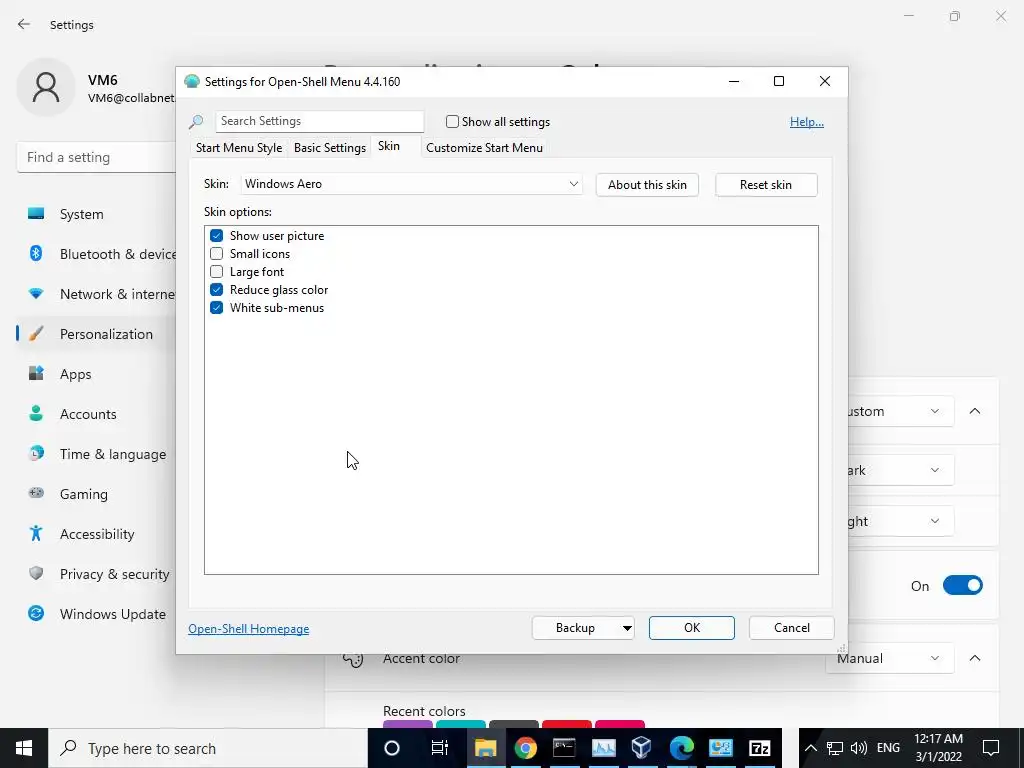
Task: Open Accessibility in the Settings sidebar
Action: 96,534
